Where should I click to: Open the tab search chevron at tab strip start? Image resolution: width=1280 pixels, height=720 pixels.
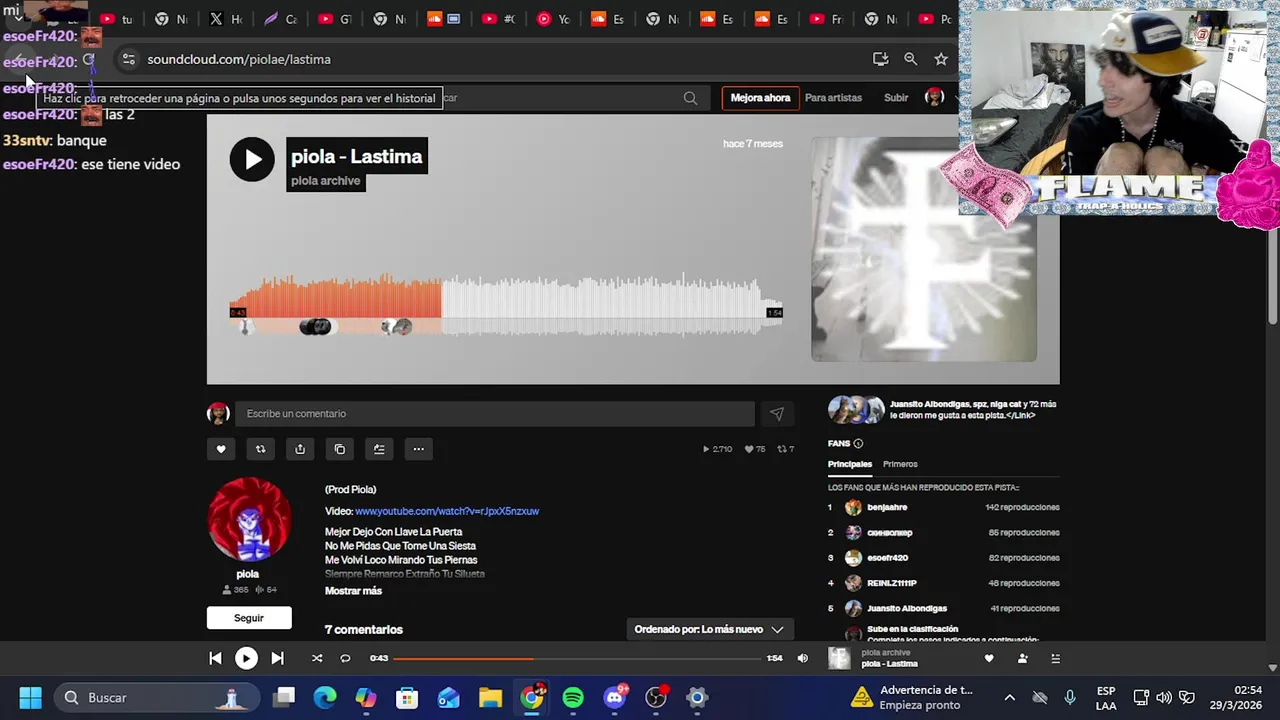pyautogui.click(x=18, y=17)
